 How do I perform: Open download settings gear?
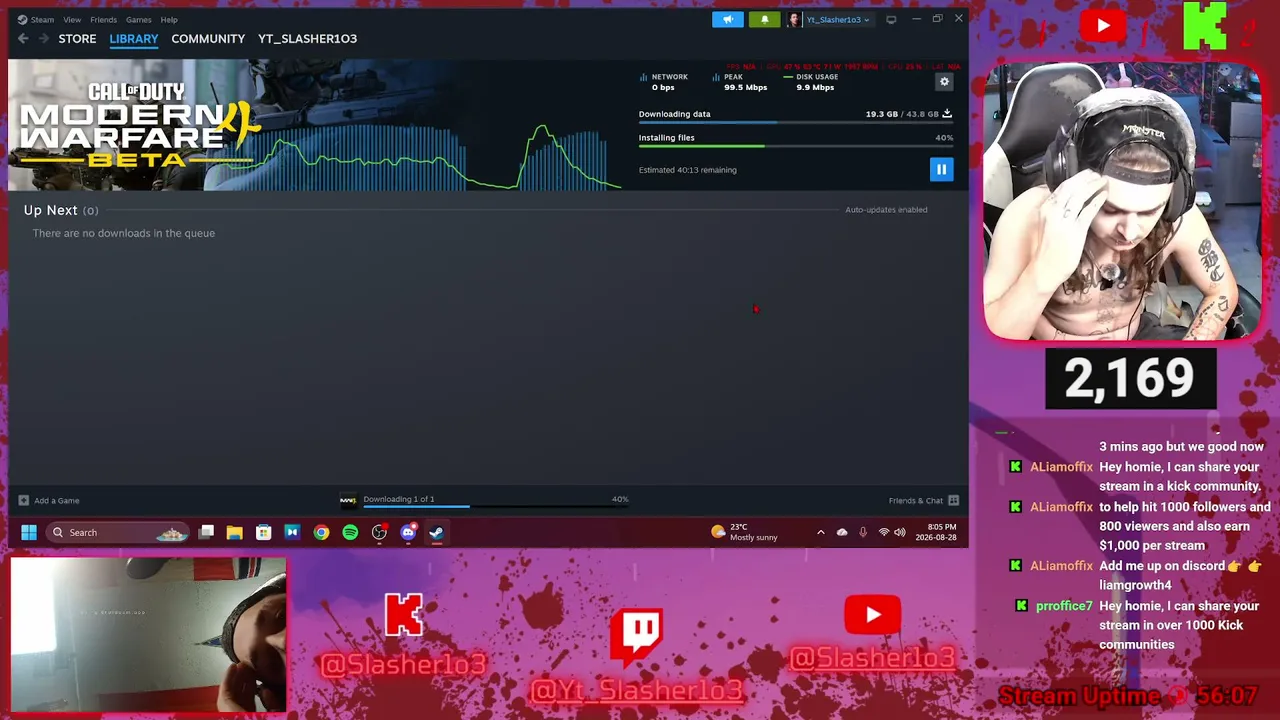[944, 82]
